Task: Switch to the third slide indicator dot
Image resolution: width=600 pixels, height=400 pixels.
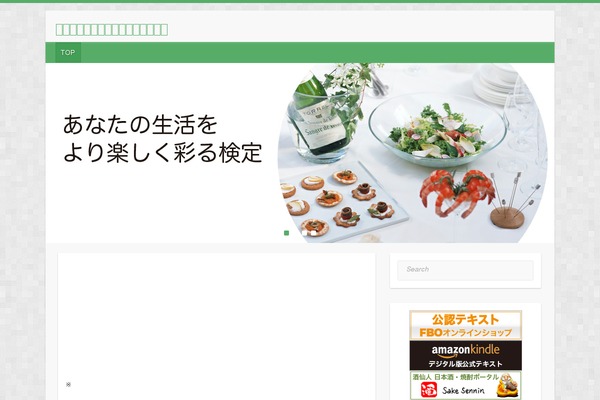Action: (x=313, y=233)
